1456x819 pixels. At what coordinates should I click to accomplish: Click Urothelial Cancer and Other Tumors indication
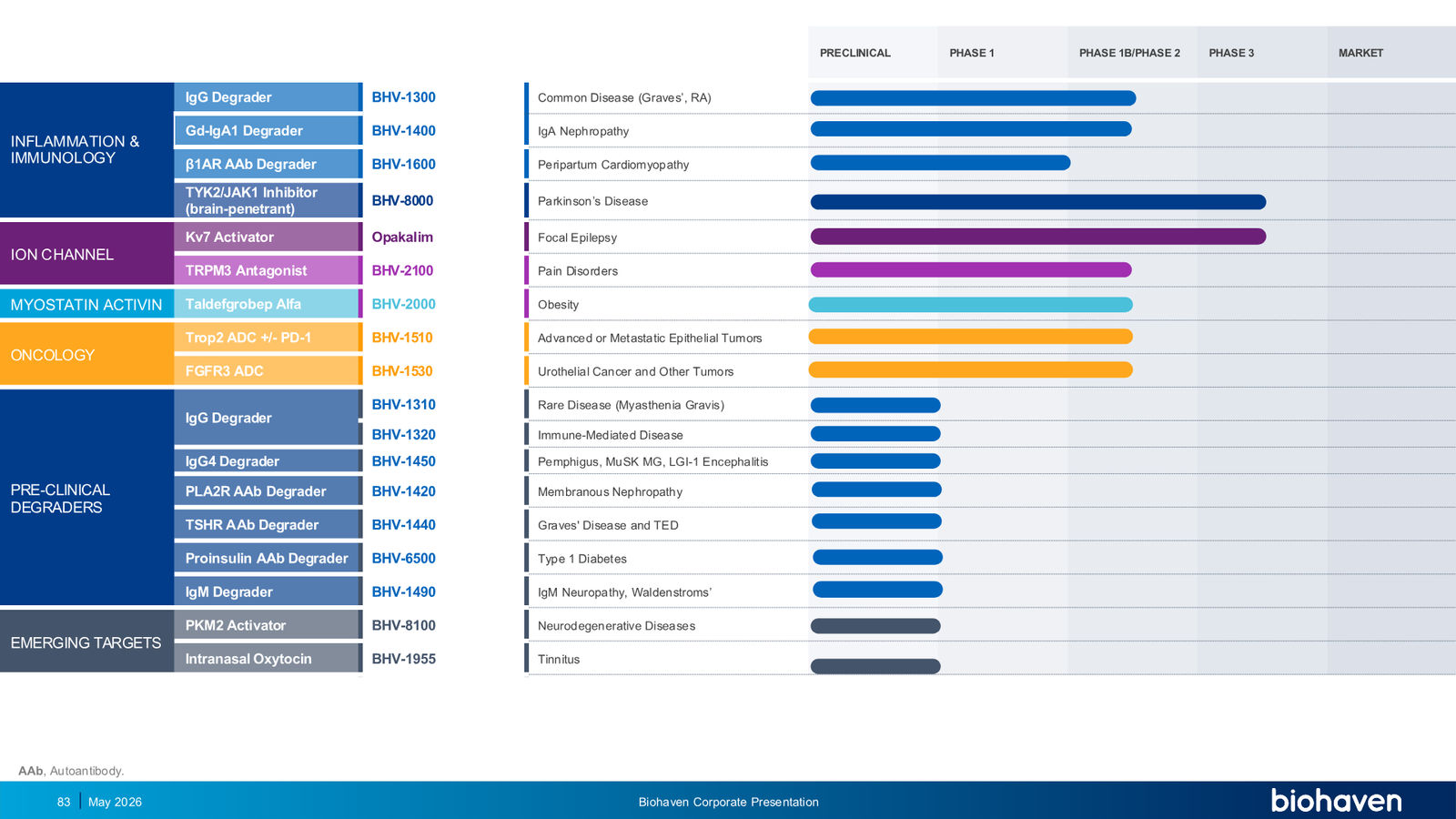[x=635, y=371]
